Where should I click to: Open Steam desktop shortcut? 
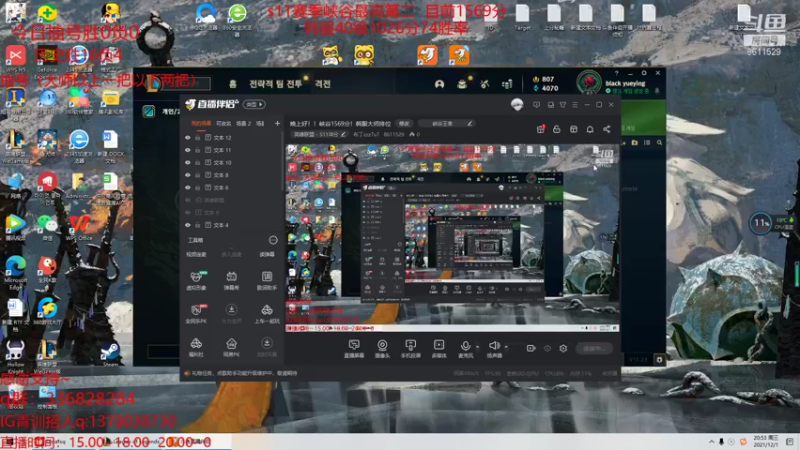[x=110, y=353]
